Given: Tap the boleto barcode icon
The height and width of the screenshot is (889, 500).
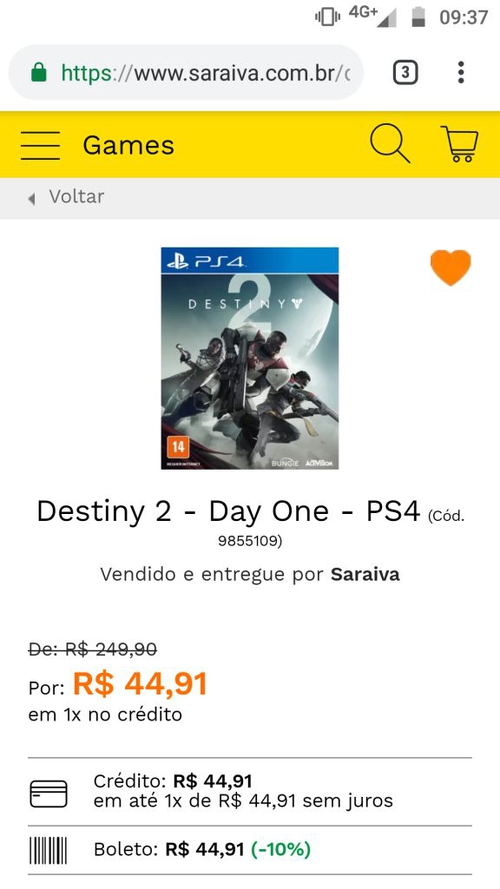Looking at the screenshot, I should [48, 850].
